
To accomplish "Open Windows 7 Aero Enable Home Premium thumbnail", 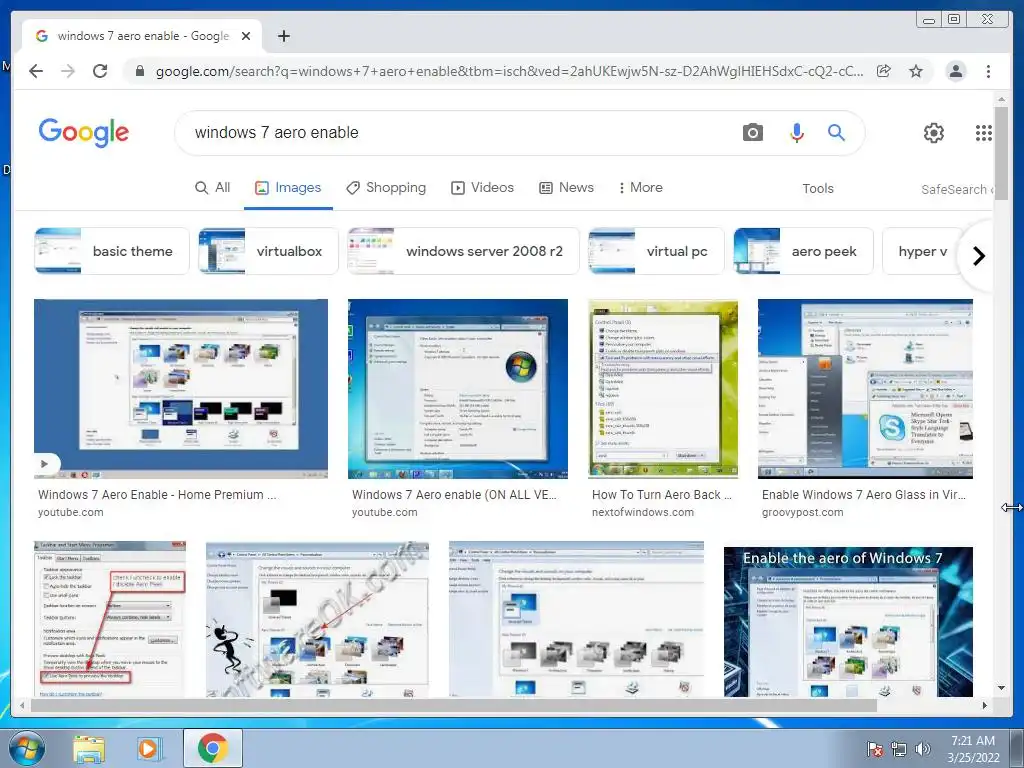I will (x=181, y=389).
